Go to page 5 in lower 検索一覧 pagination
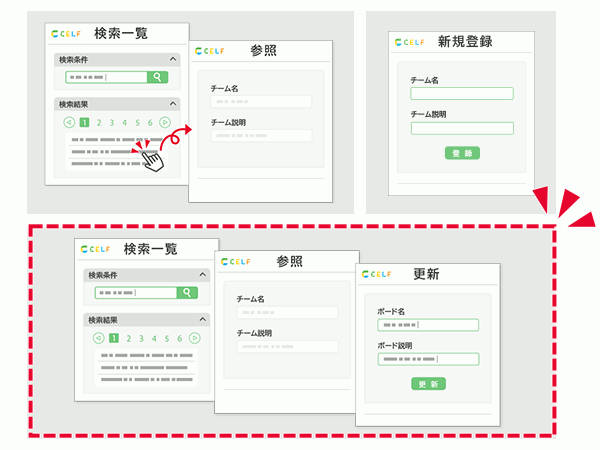The height and width of the screenshot is (450, 600). 167,339
